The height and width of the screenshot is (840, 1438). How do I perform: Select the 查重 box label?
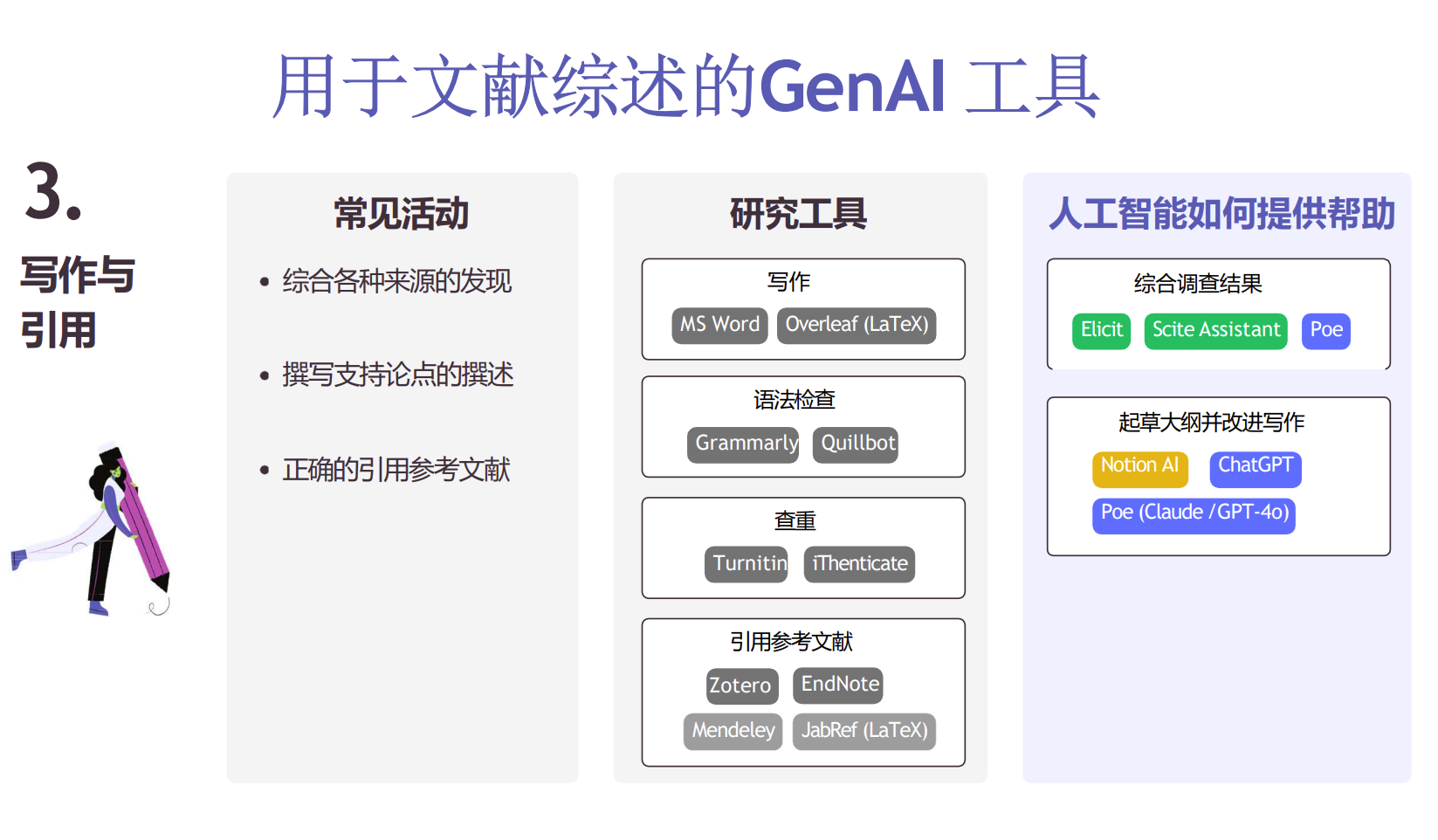[x=795, y=521]
